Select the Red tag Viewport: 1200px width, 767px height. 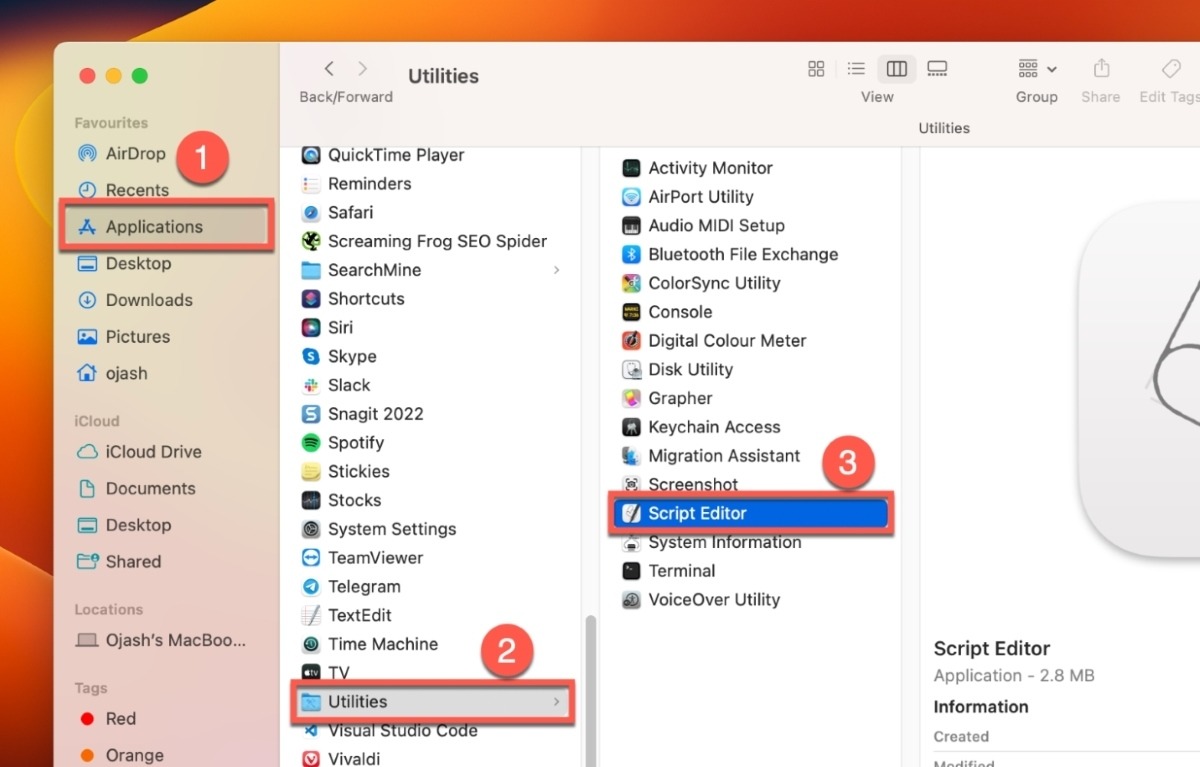120,718
